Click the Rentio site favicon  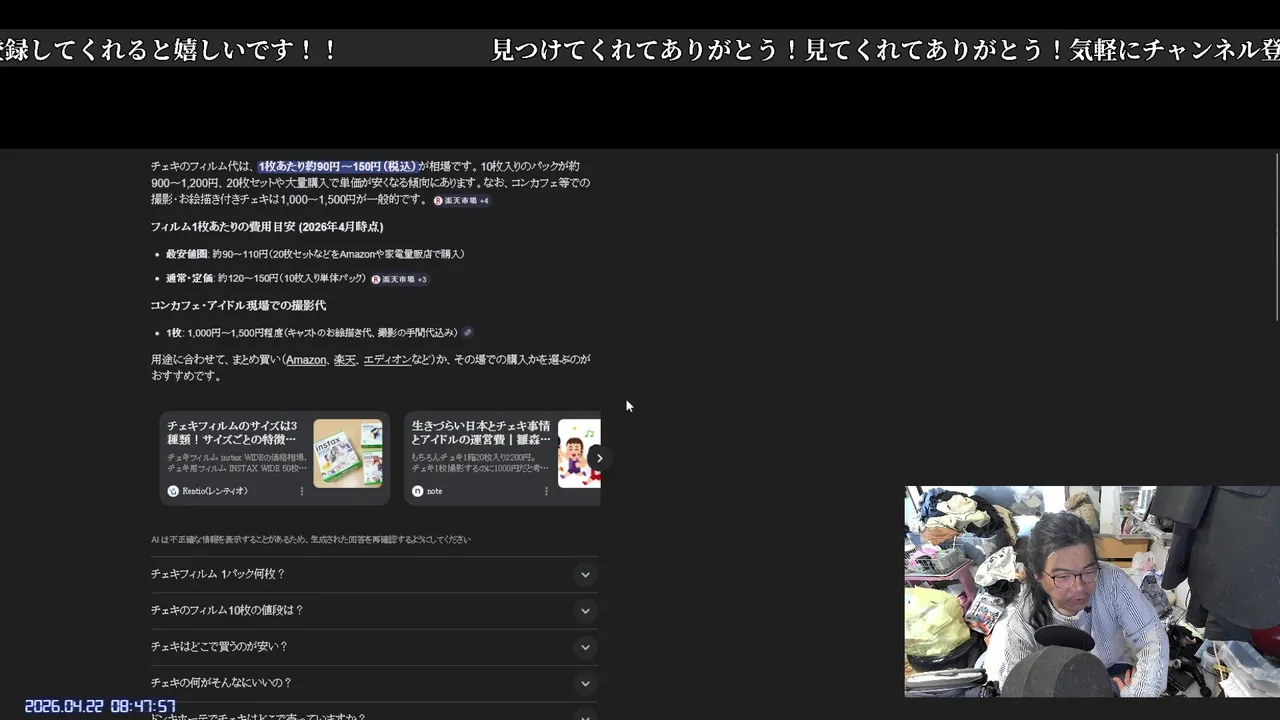pyautogui.click(x=173, y=491)
